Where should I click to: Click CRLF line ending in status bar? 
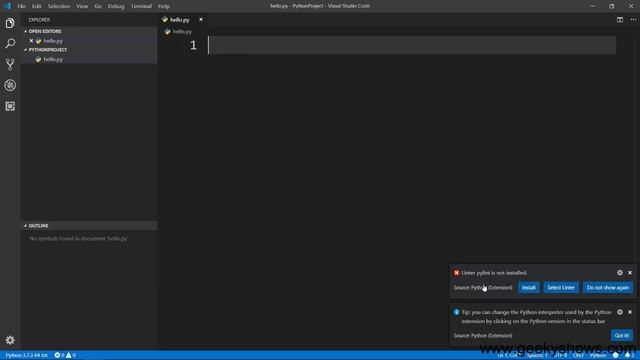(578, 355)
